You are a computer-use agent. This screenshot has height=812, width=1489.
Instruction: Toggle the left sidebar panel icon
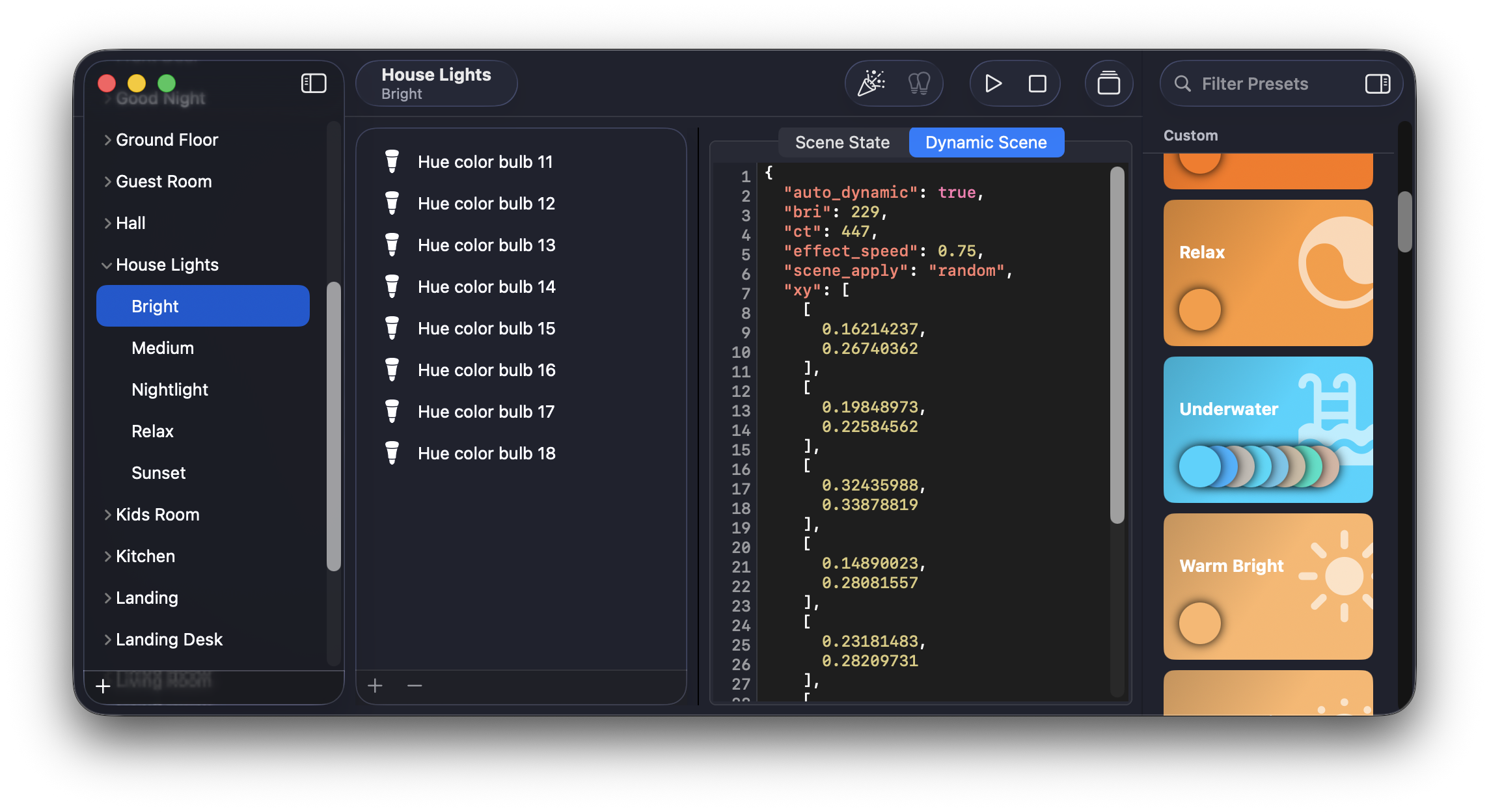314,83
